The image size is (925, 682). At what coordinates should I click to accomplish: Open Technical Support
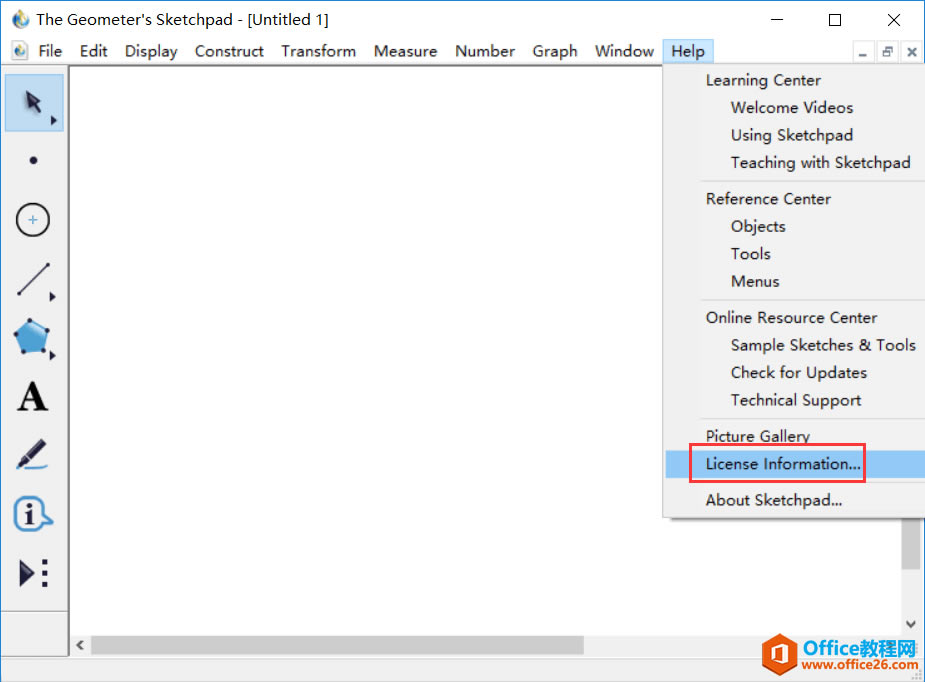[796, 400]
